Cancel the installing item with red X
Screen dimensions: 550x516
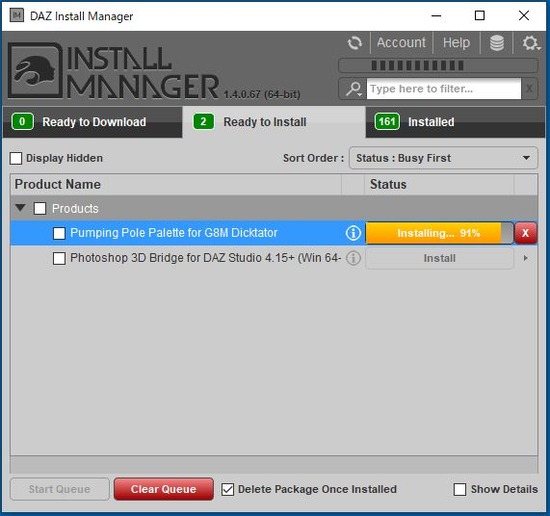coord(525,233)
